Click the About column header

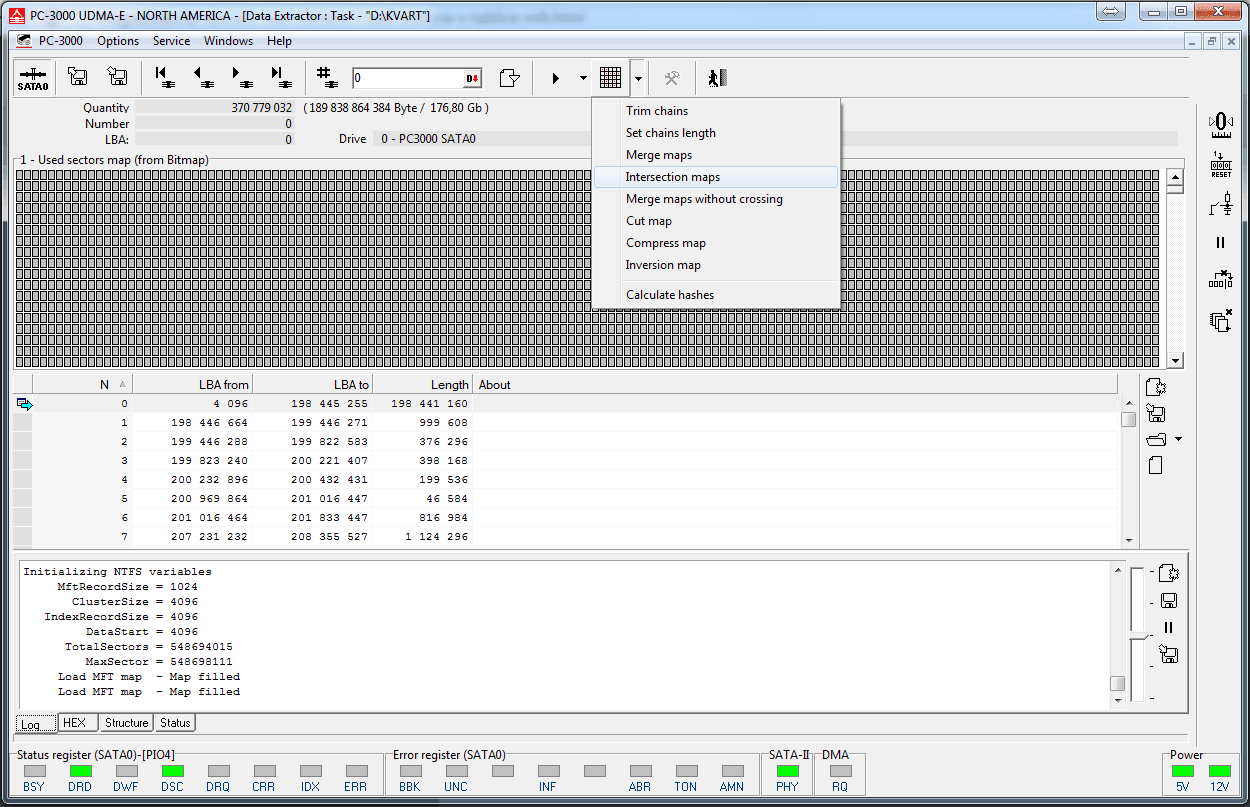(x=795, y=385)
